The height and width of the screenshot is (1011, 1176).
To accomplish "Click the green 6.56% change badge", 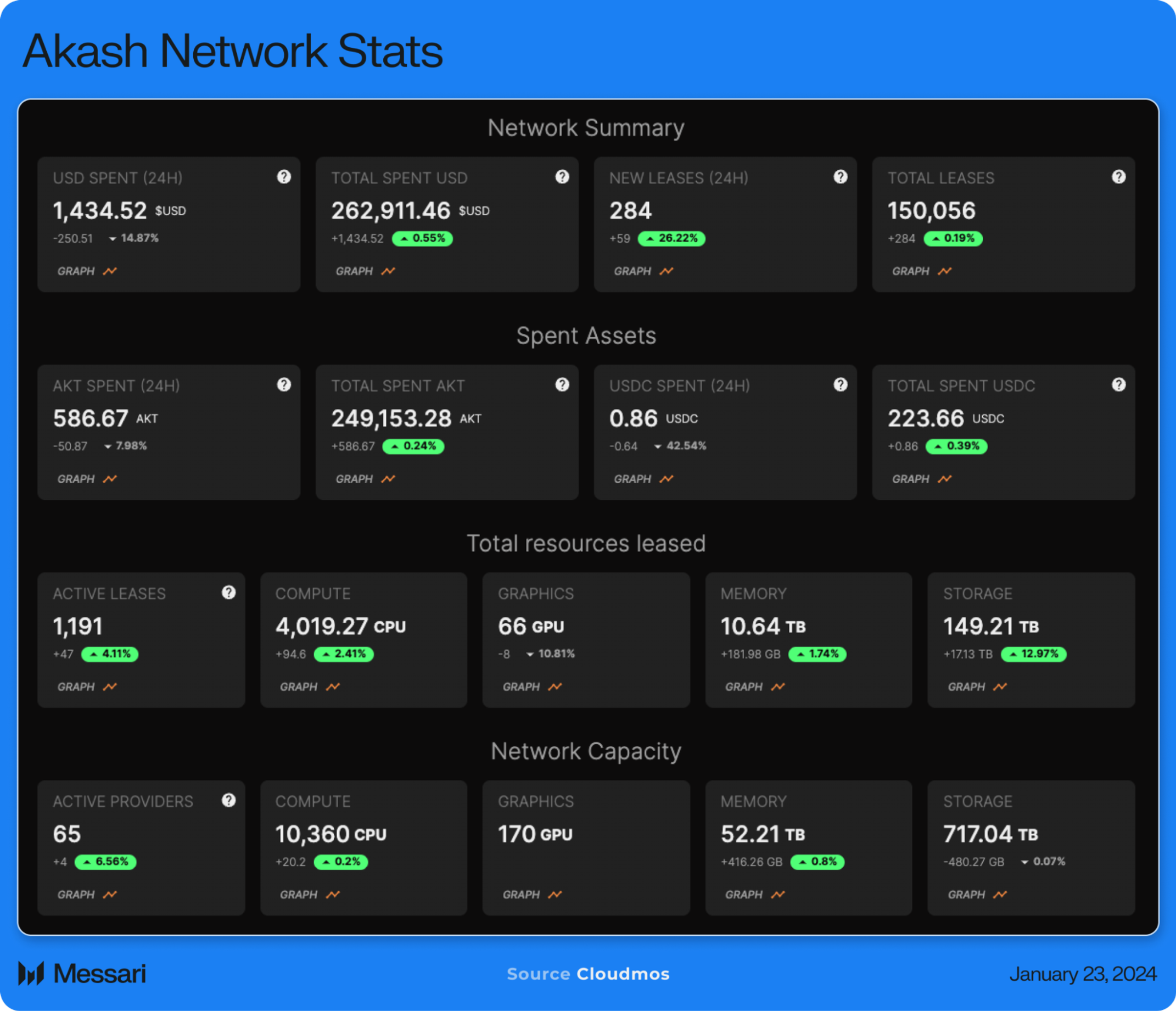I will point(105,862).
